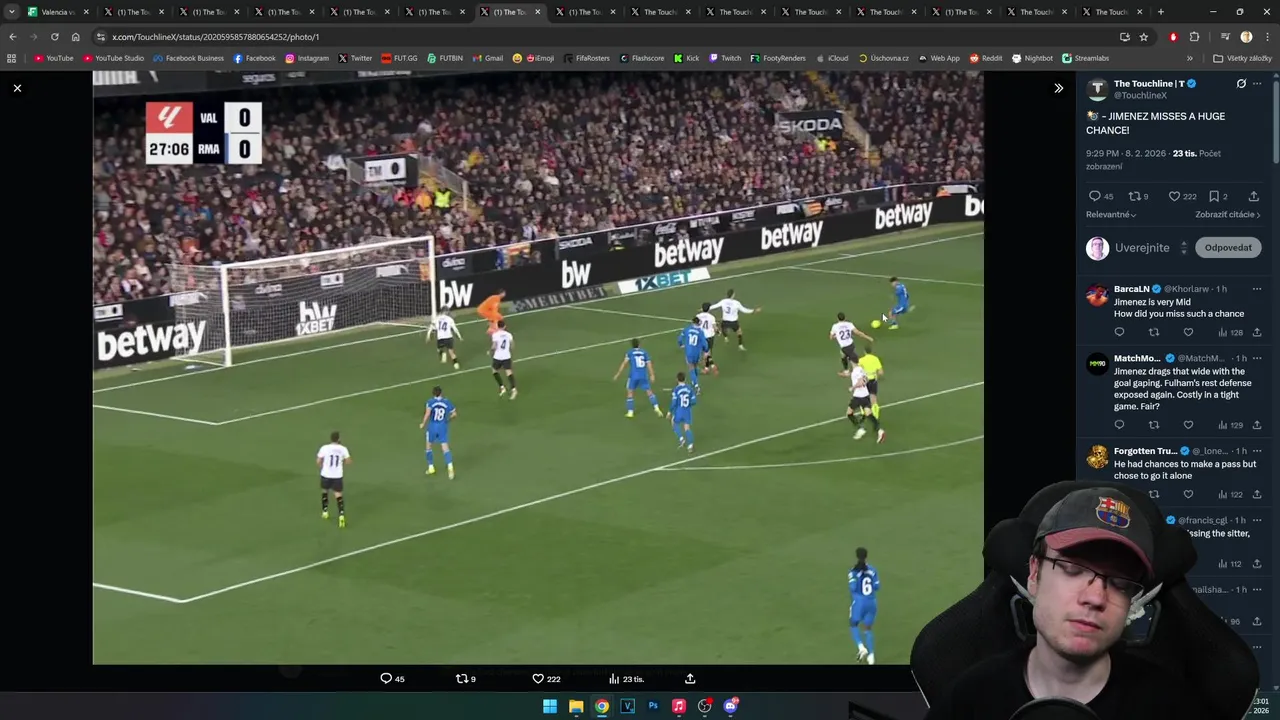Open the Chrome extensions puzzle icon

(x=1194, y=37)
